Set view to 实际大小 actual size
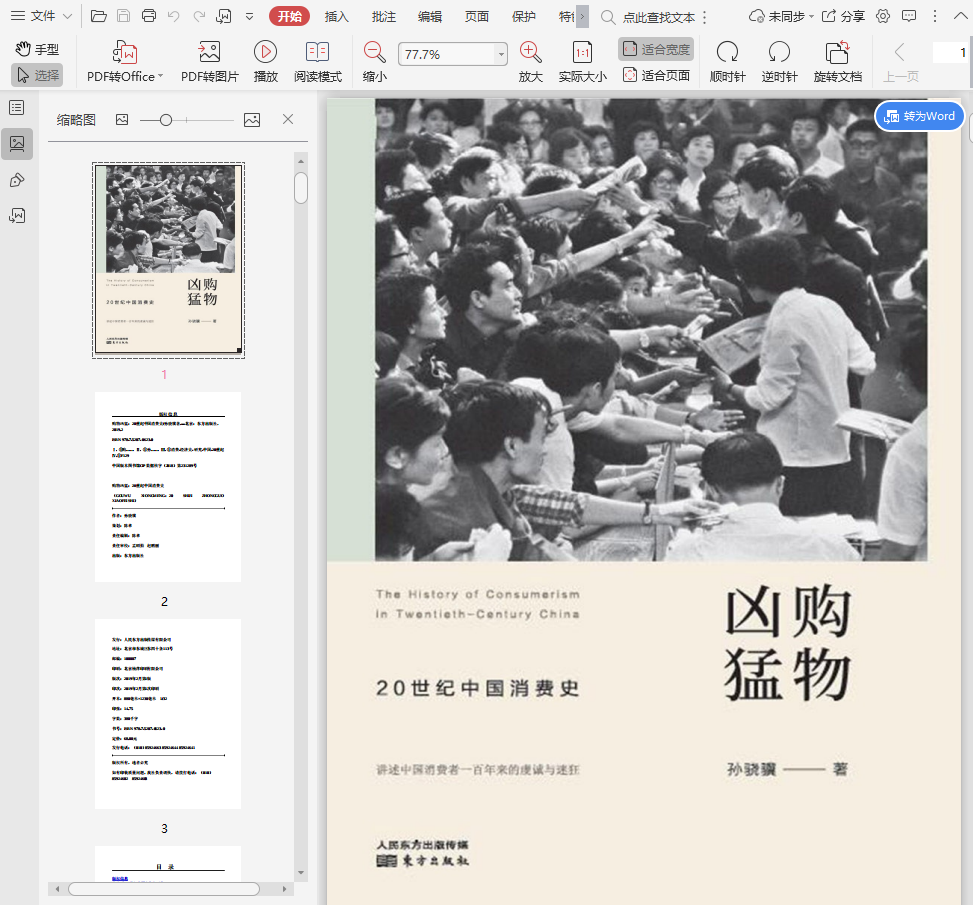The image size is (973, 905). (x=583, y=61)
